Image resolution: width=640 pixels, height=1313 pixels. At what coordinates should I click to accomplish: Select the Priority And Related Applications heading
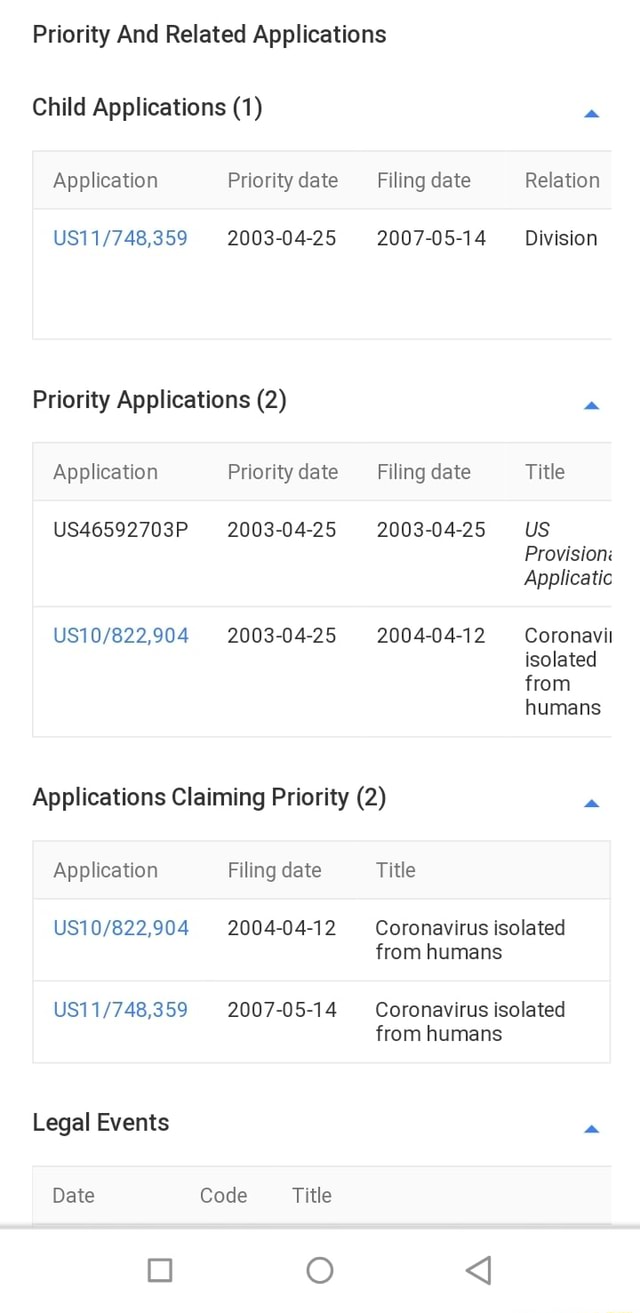209,34
